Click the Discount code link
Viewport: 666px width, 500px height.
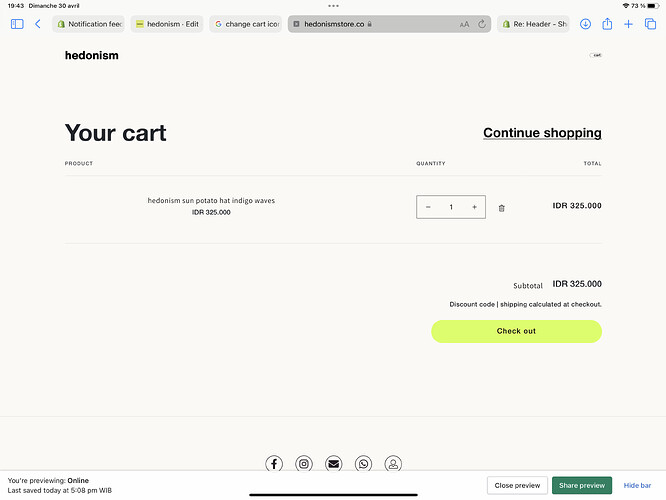(471, 304)
